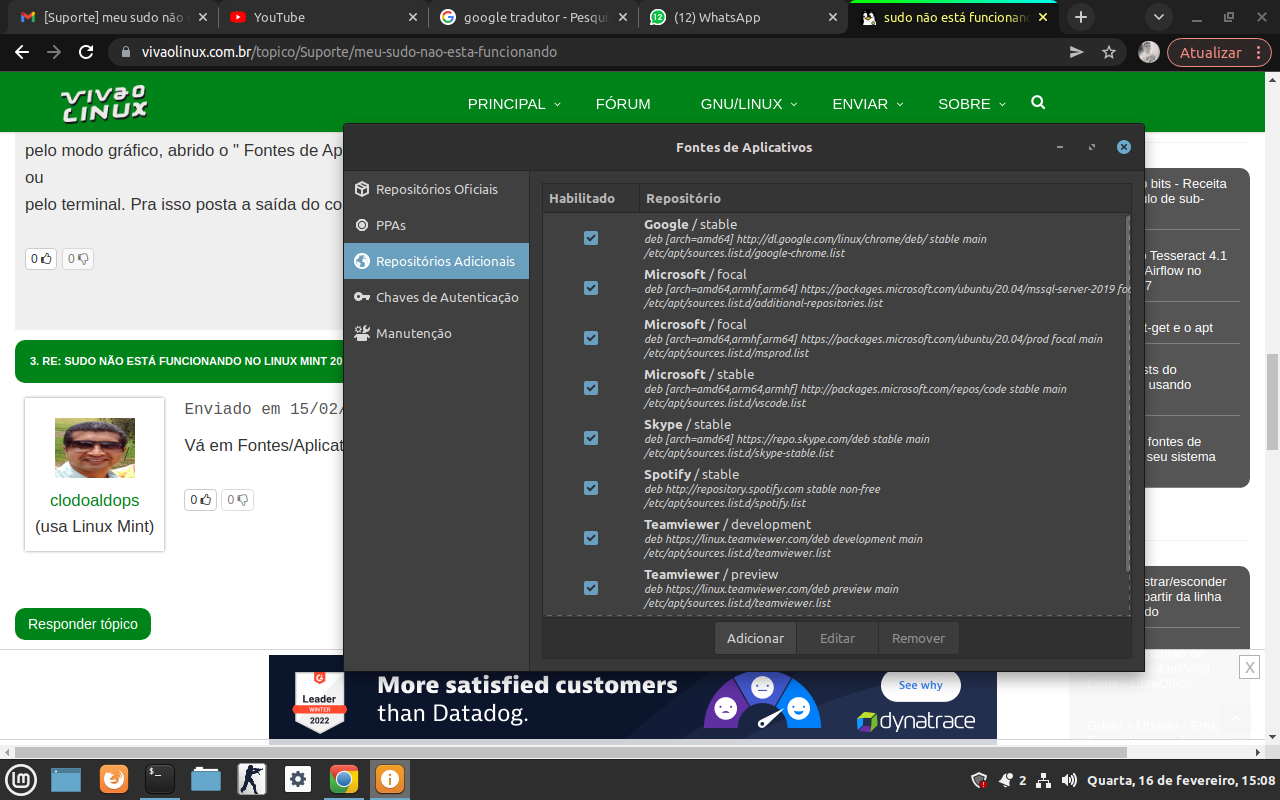Open Repositórios Oficiais sidebar icon
1280x800 pixels.
pos(361,189)
